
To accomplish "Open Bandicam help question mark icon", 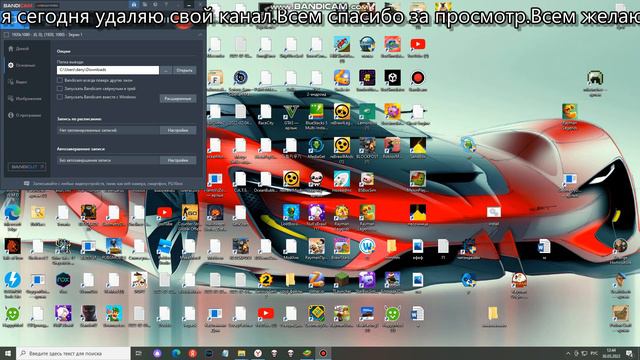I will [166, 4].
